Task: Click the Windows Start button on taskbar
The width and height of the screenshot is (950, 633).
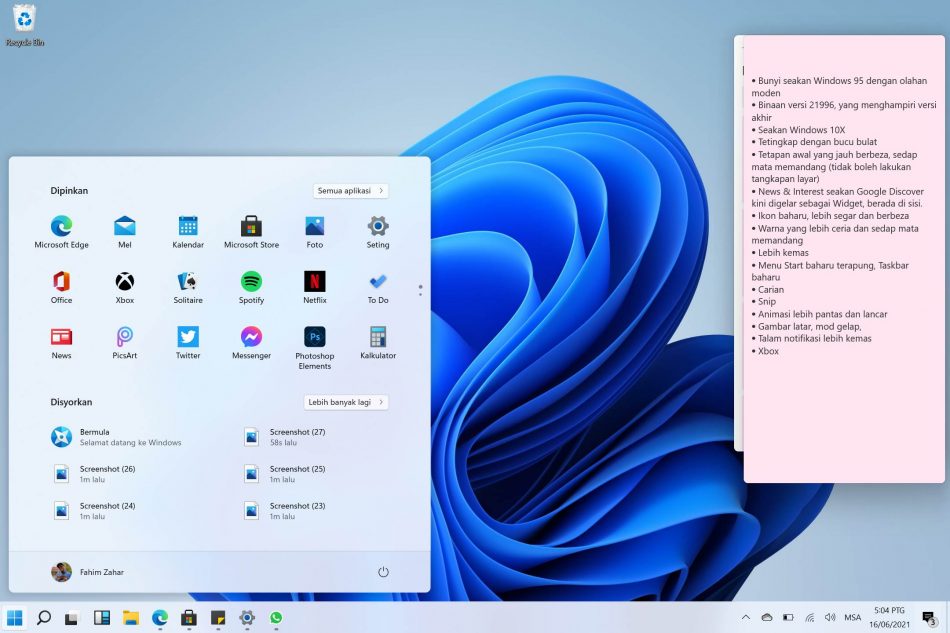Action: tap(14, 618)
